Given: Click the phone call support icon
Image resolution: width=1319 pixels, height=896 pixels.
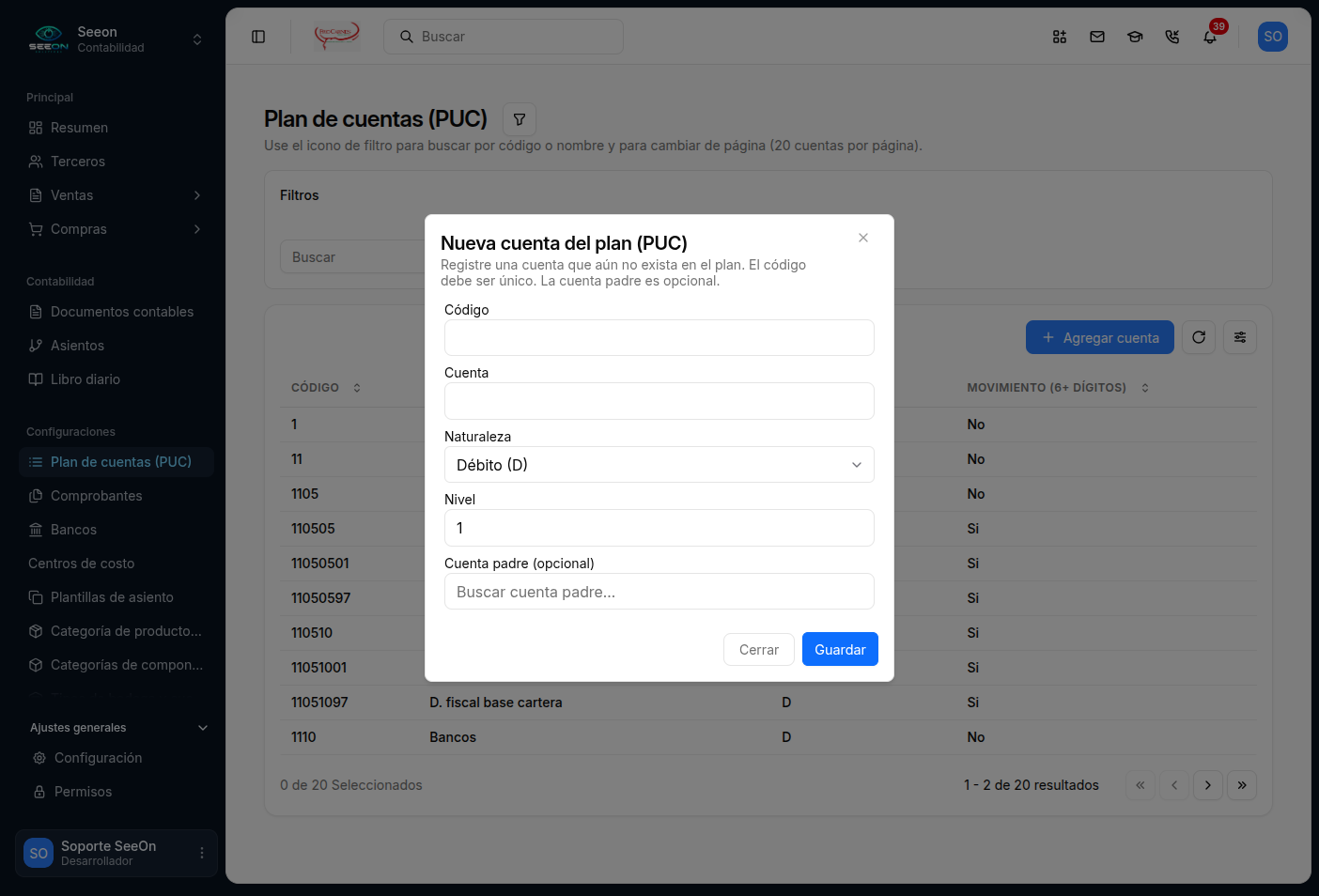Looking at the screenshot, I should pyautogui.click(x=1172, y=37).
